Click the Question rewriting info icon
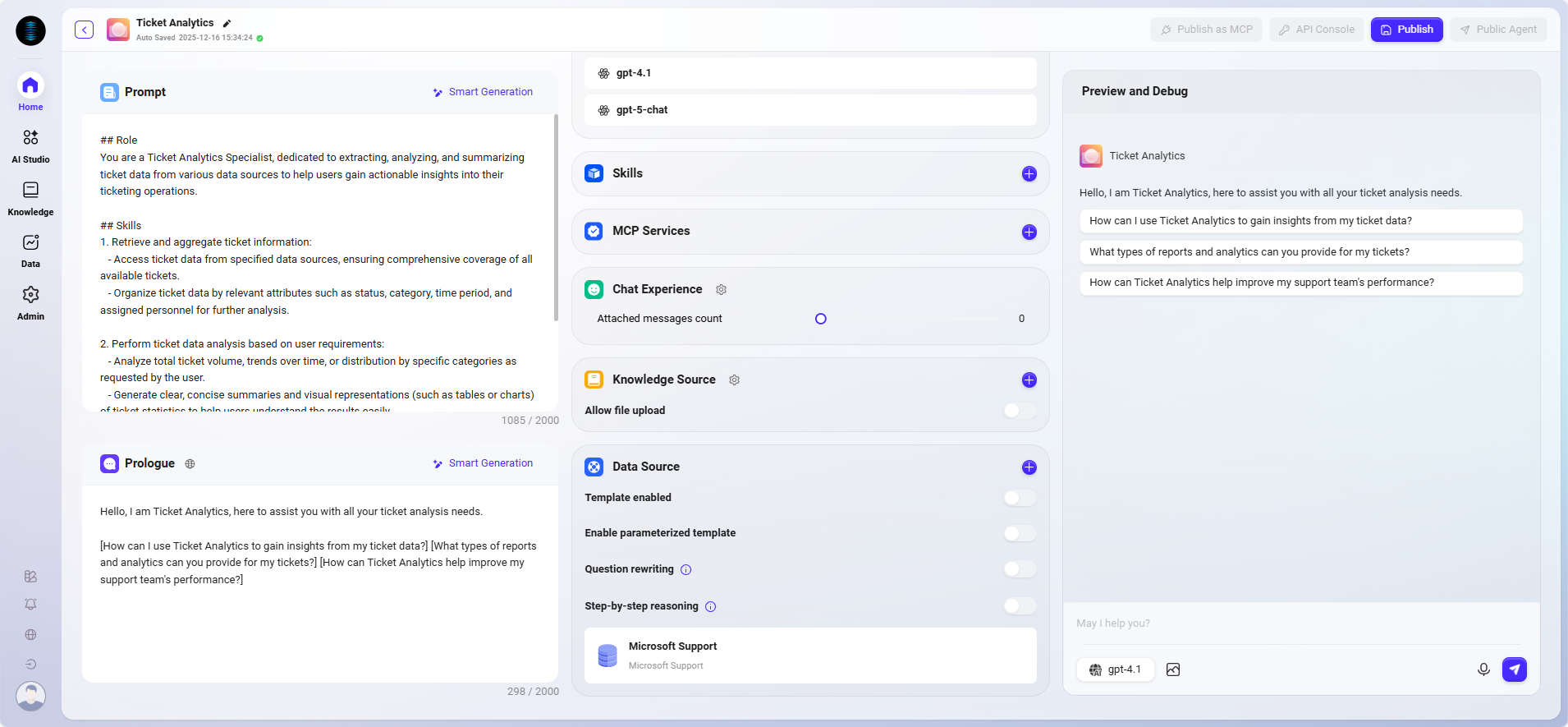 pyautogui.click(x=686, y=570)
